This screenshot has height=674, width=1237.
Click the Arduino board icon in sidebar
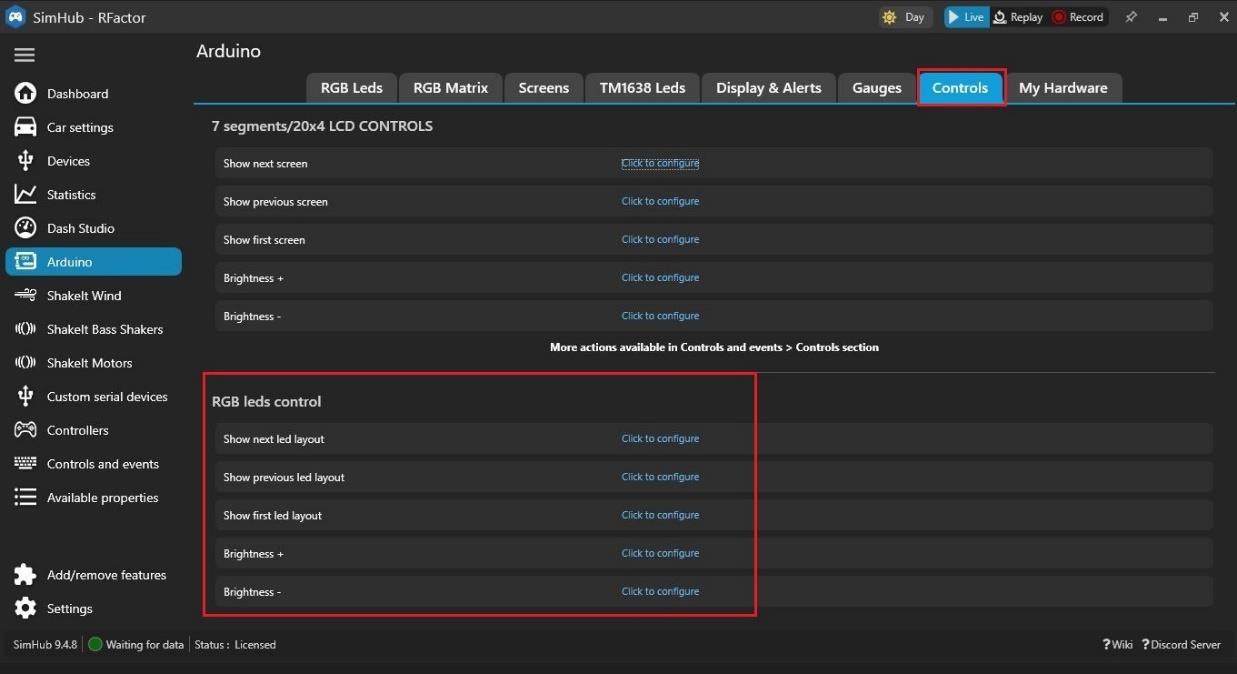[x=26, y=262]
